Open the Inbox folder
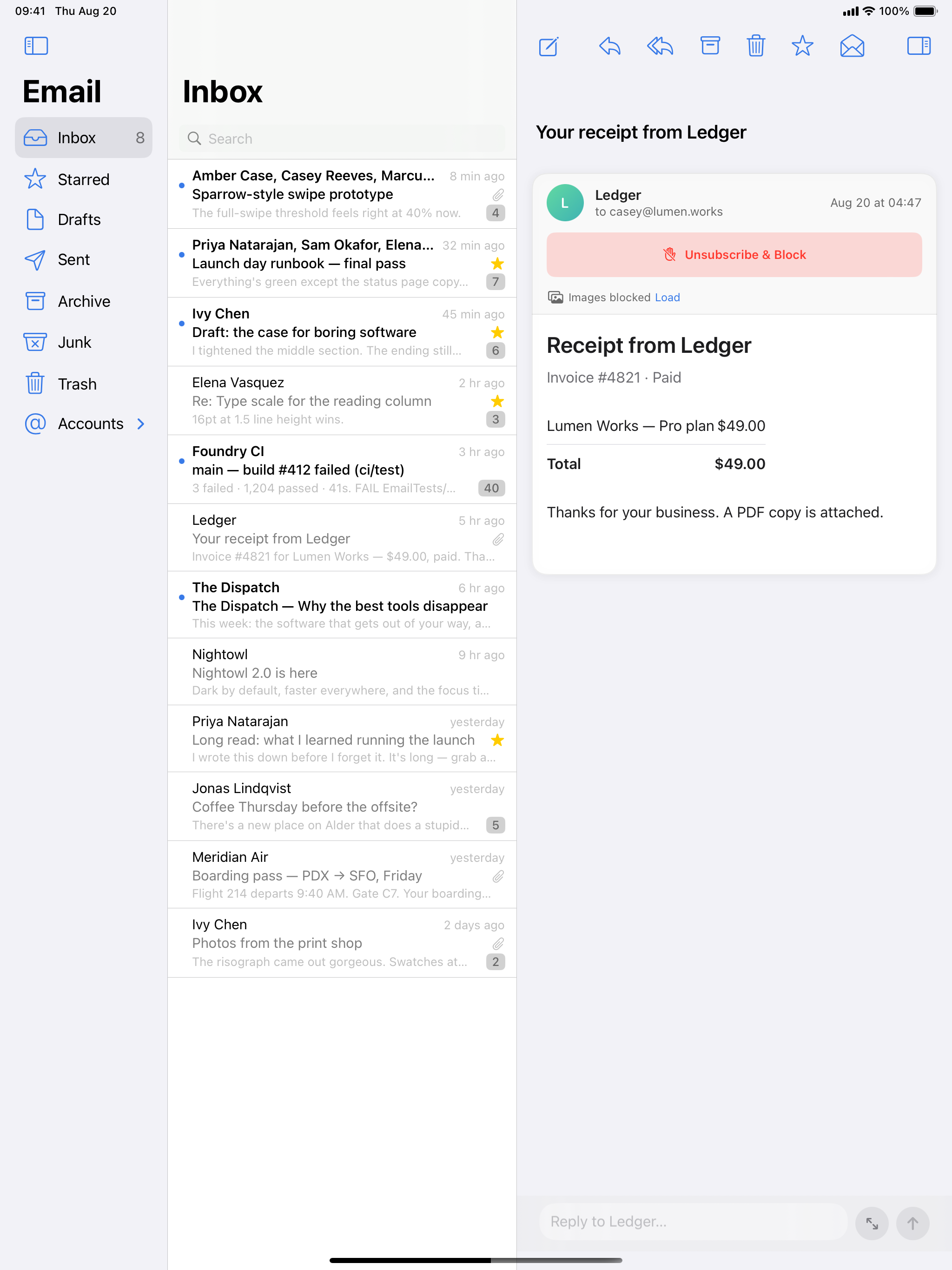Image resolution: width=952 pixels, height=1270 pixels. point(84,138)
